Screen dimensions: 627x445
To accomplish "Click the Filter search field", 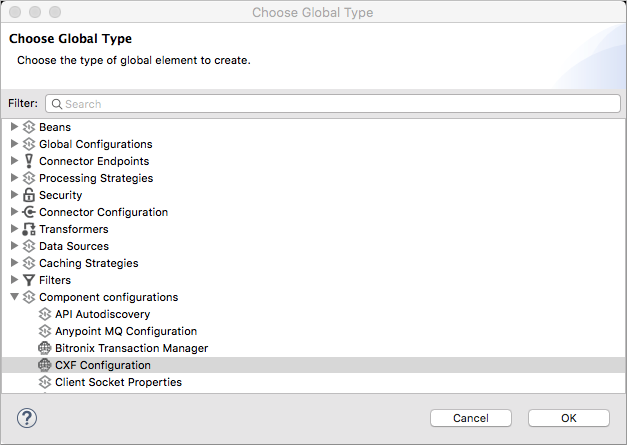I will pos(332,103).
